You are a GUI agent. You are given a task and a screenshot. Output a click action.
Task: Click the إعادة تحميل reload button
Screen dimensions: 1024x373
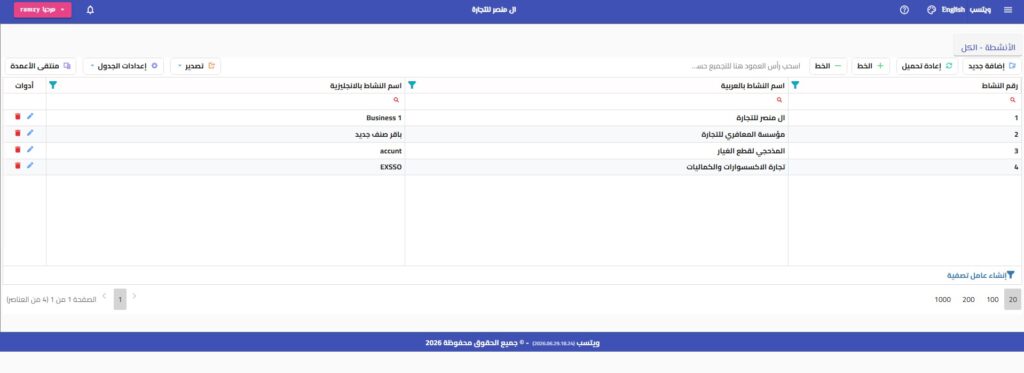tap(927, 66)
